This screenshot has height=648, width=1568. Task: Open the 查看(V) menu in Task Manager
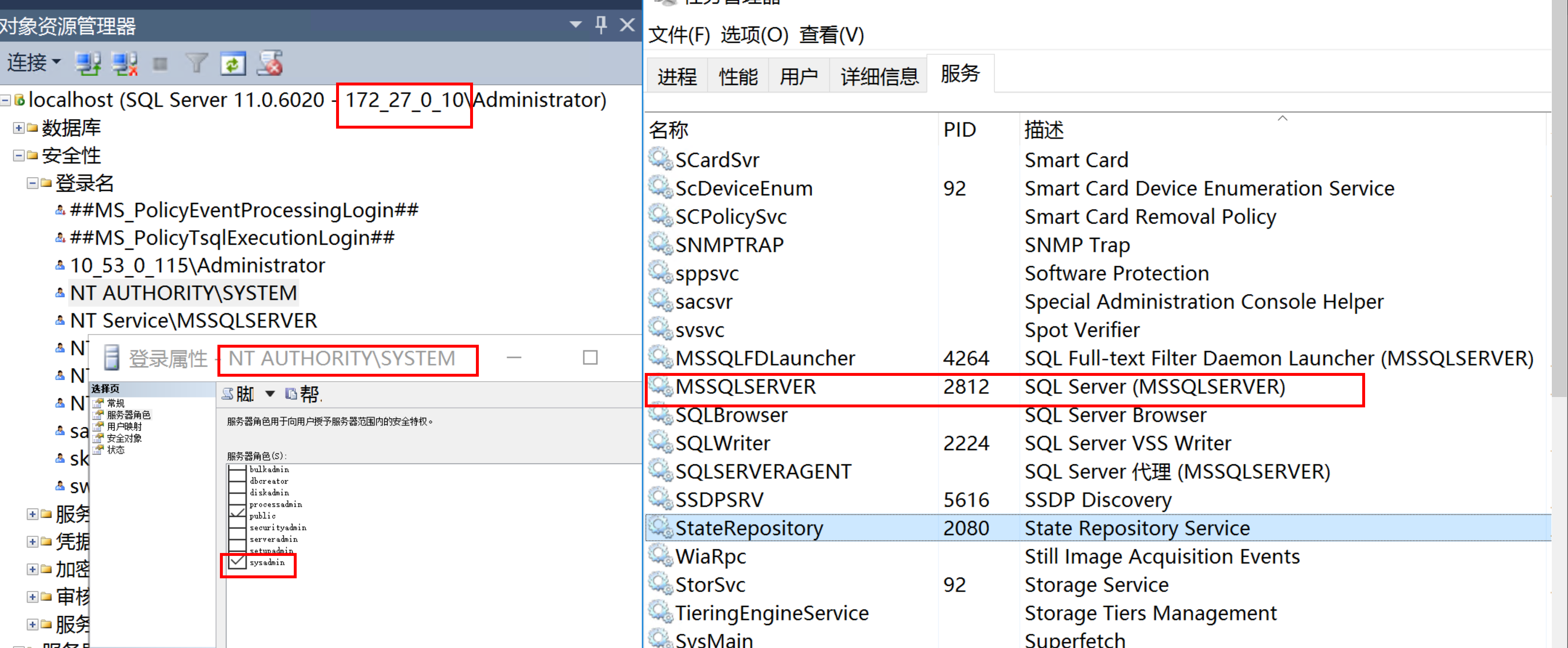832,35
